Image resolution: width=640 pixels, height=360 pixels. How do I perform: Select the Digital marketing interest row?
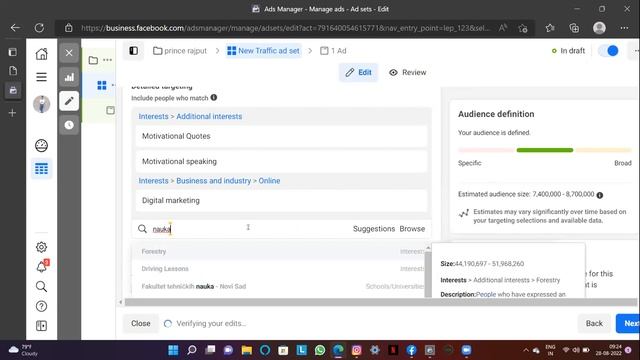point(281,200)
